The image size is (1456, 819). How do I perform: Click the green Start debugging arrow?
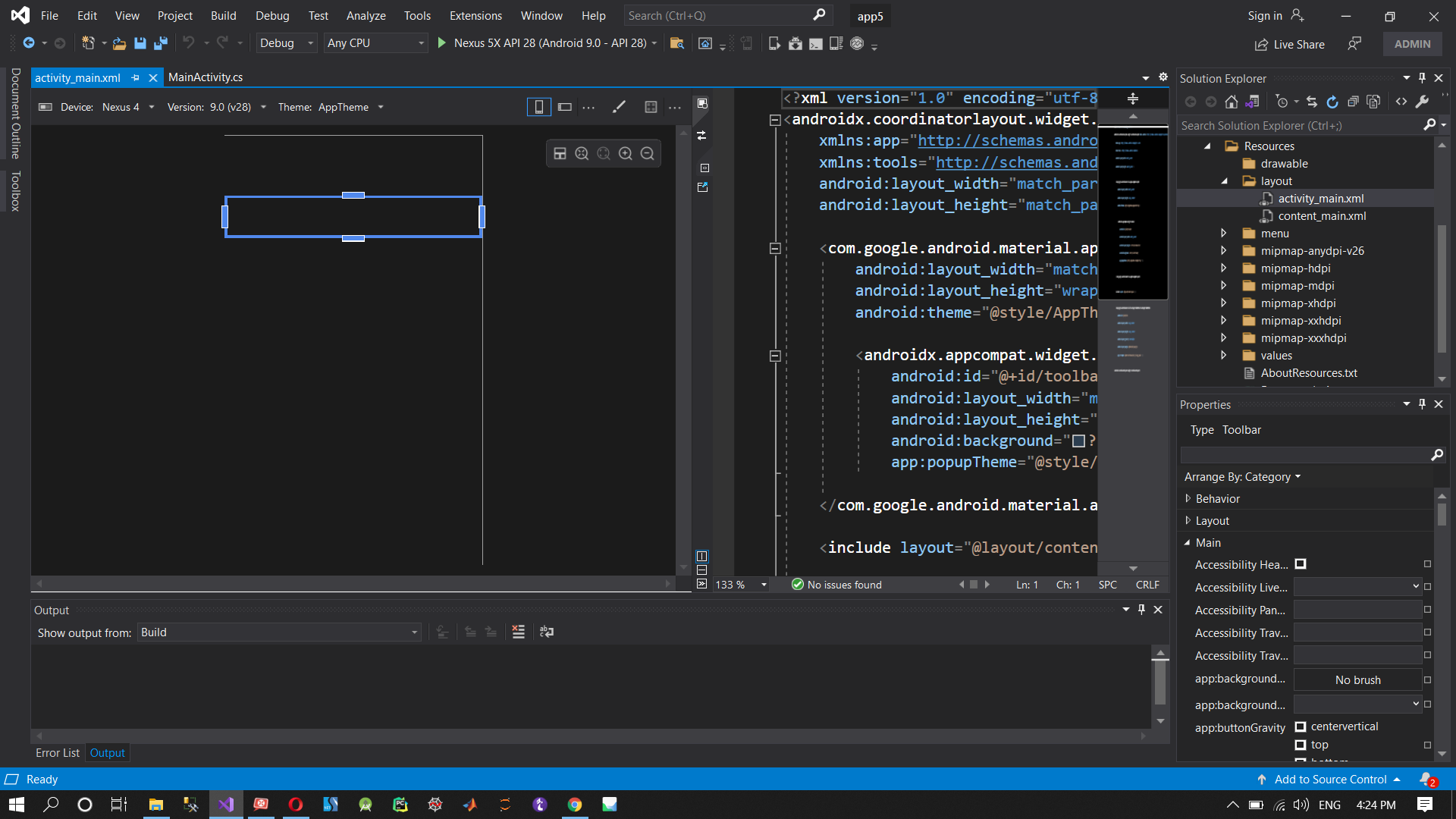pos(442,43)
